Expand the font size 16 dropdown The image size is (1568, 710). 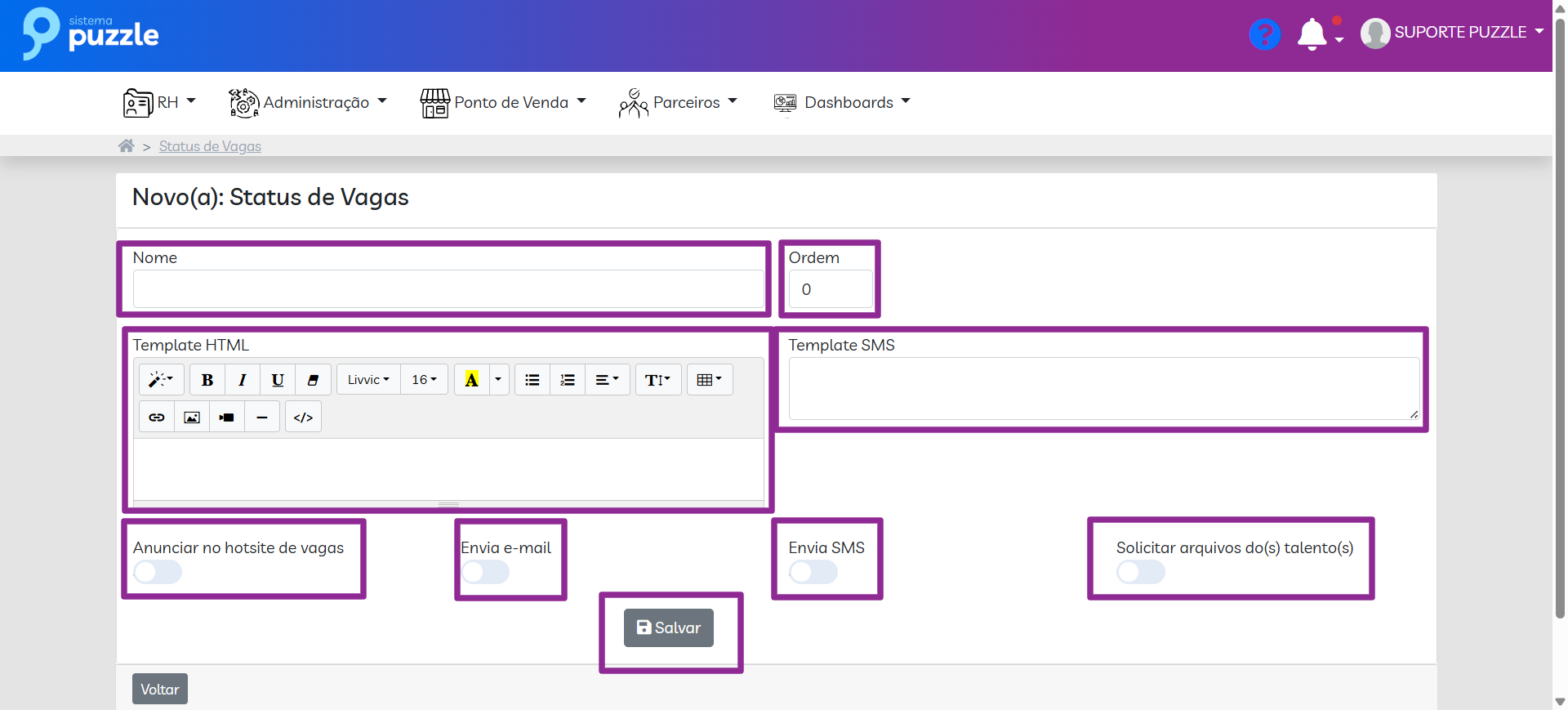point(424,380)
